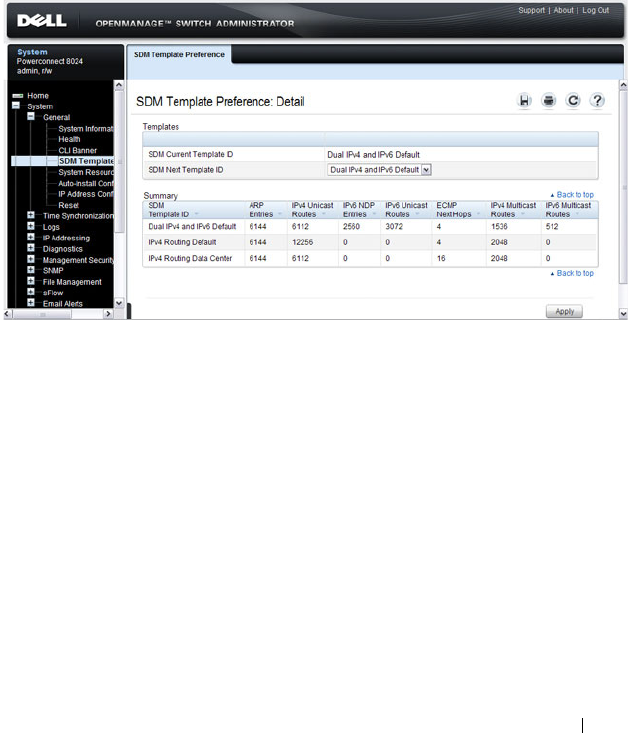Image resolution: width=641 pixels, height=733 pixels.
Task: Click Back to top above Summary table
Action: (x=572, y=195)
